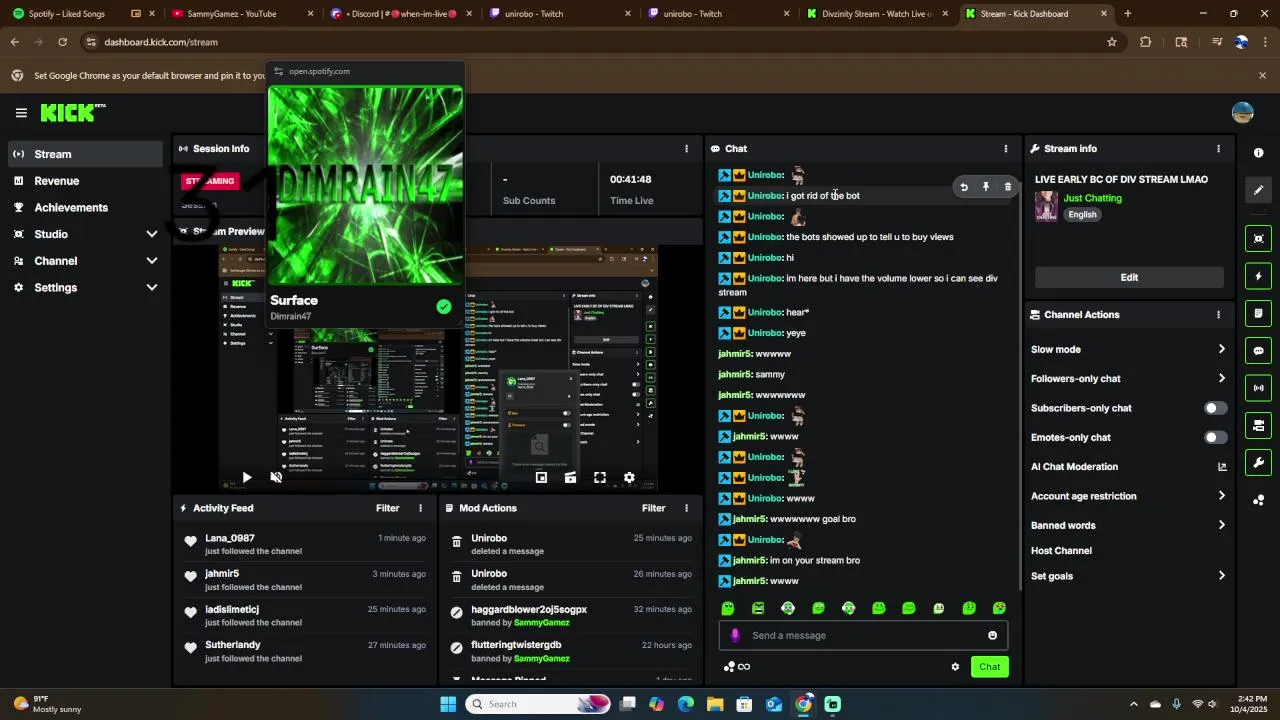Open the Kick hamburger menu
1280x720 pixels.
click(x=21, y=113)
